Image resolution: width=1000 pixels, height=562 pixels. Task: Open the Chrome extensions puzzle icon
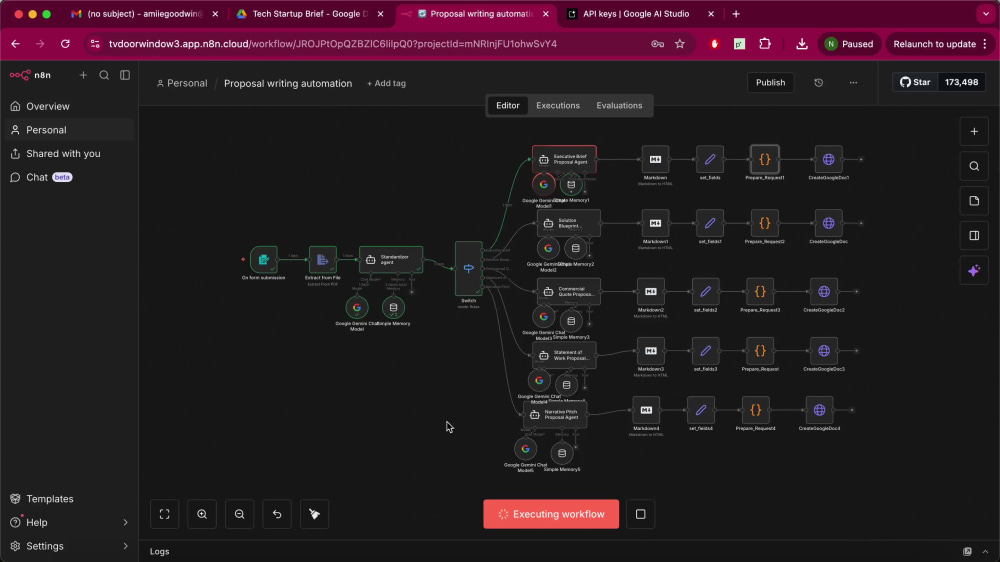pos(765,44)
